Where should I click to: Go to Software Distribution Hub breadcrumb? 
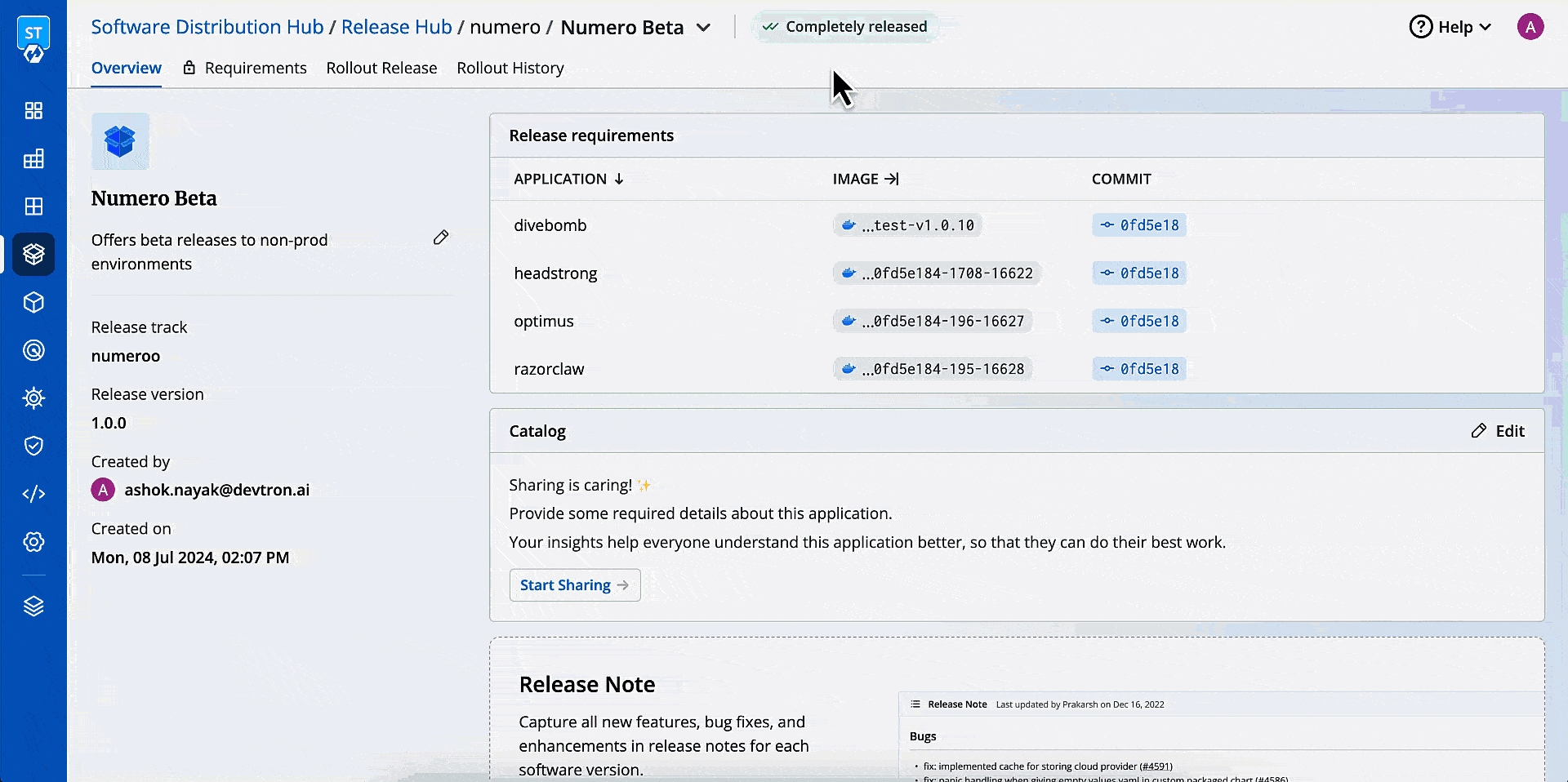[x=207, y=27]
